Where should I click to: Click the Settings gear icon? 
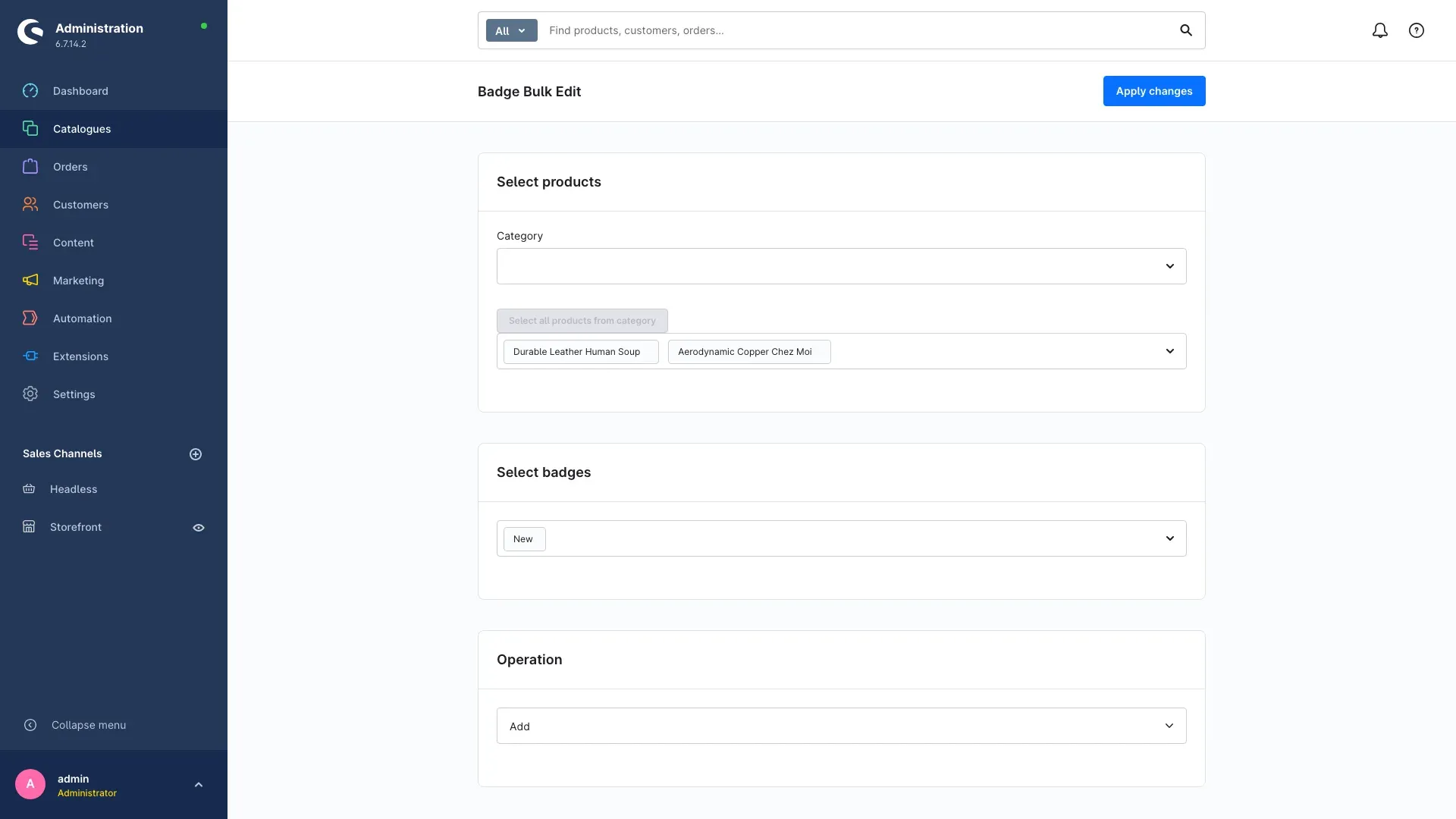(30, 394)
